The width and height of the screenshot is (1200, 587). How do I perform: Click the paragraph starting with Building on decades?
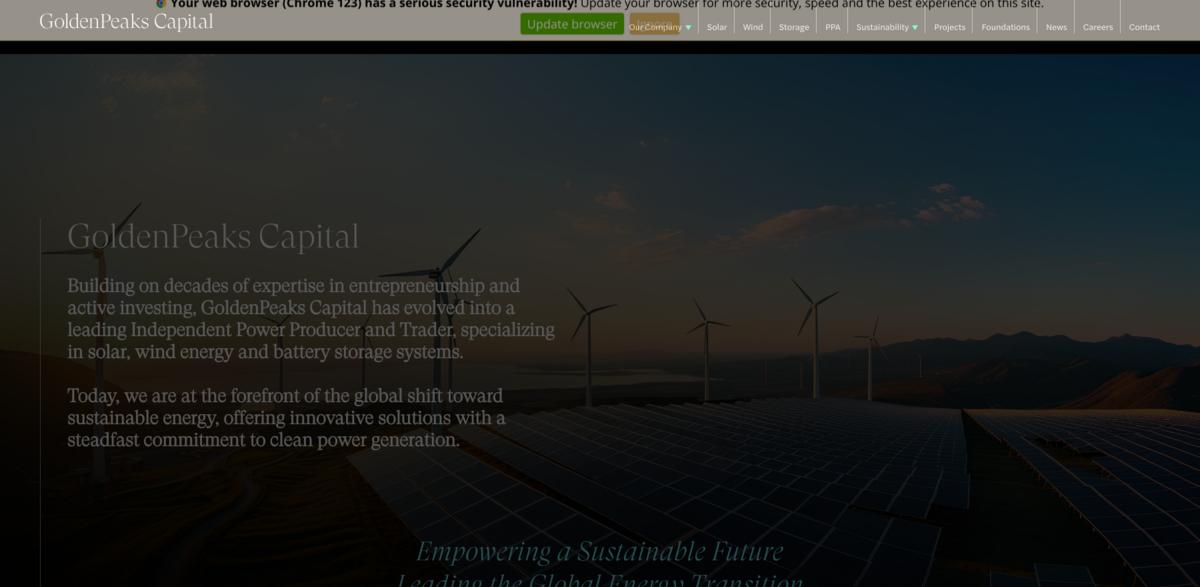(310, 319)
